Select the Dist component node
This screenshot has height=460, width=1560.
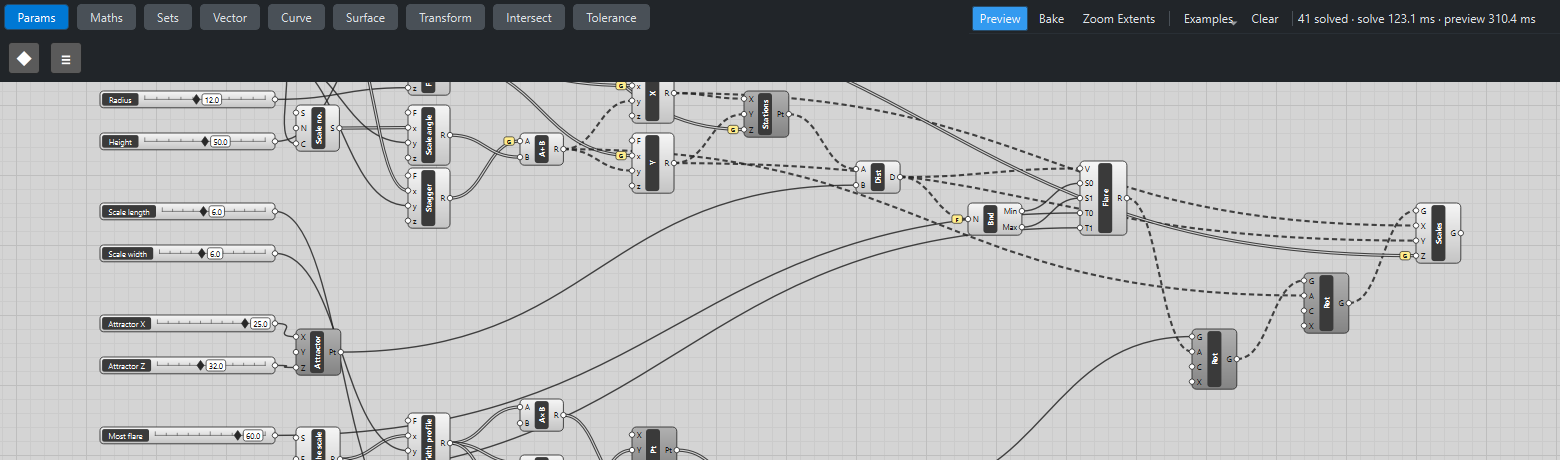(x=878, y=177)
